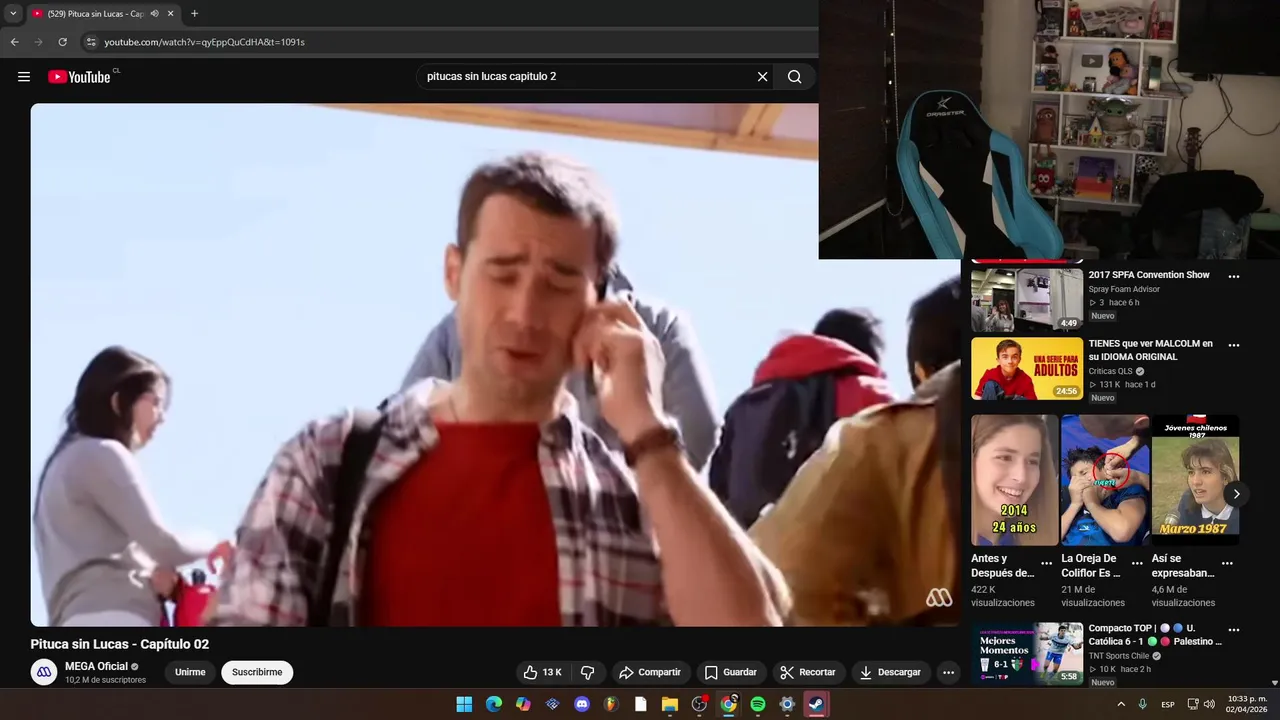1280x720 pixels.
Task: Show next shorts with arrow button
Action: (1236, 494)
